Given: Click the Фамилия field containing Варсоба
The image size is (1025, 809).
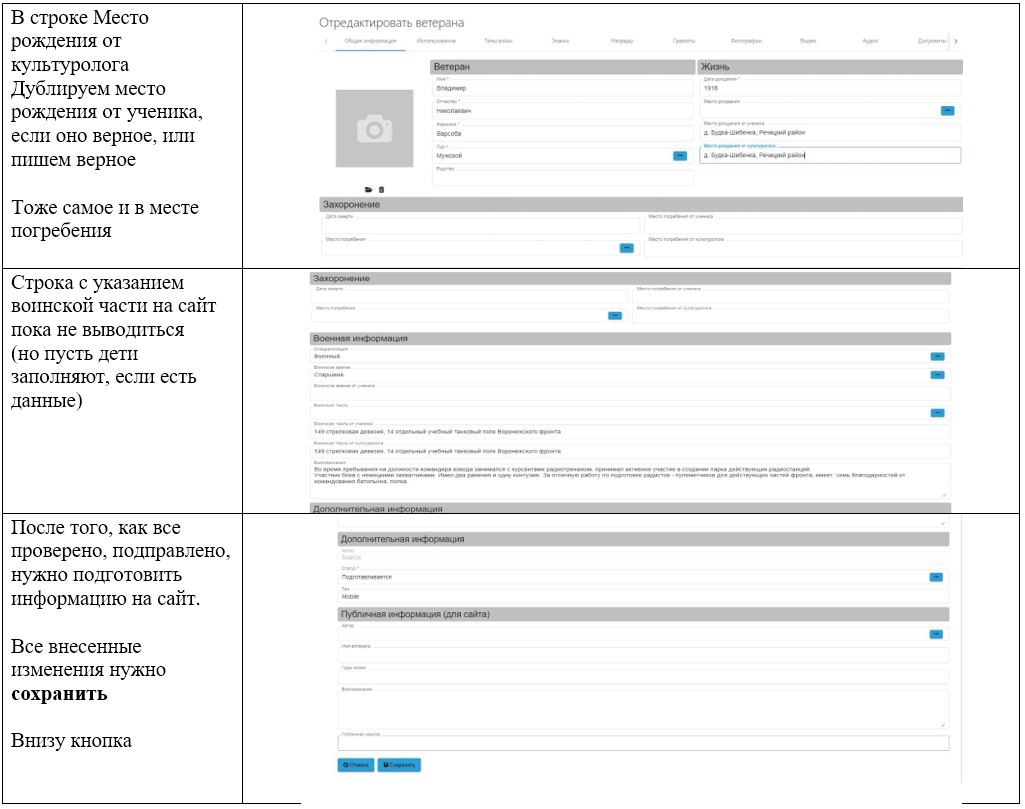Looking at the screenshot, I should point(563,133).
